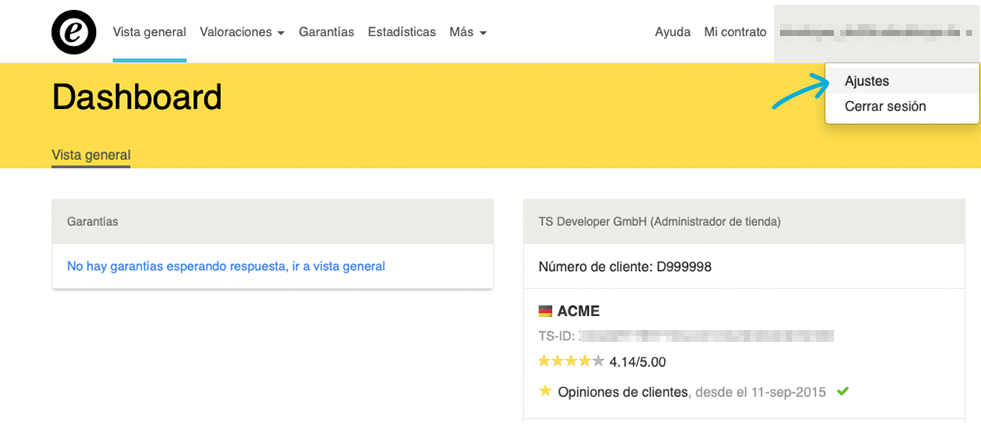Image resolution: width=981 pixels, height=426 pixels.
Task: Click the Trusted Shops logo
Action: (x=74, y=32)
